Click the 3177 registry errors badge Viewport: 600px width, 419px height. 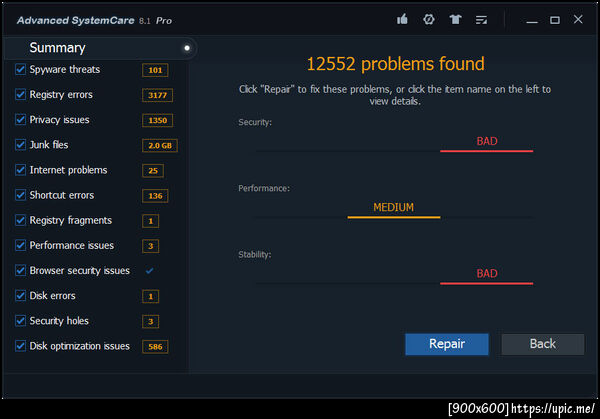pos(157,95)
